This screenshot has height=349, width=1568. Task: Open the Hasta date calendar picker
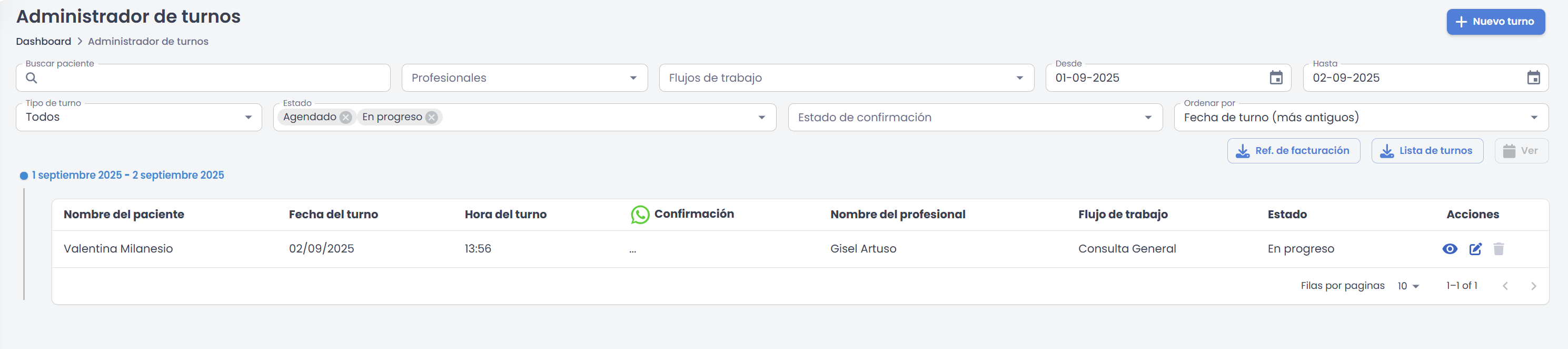click(x=1533, y=77)
